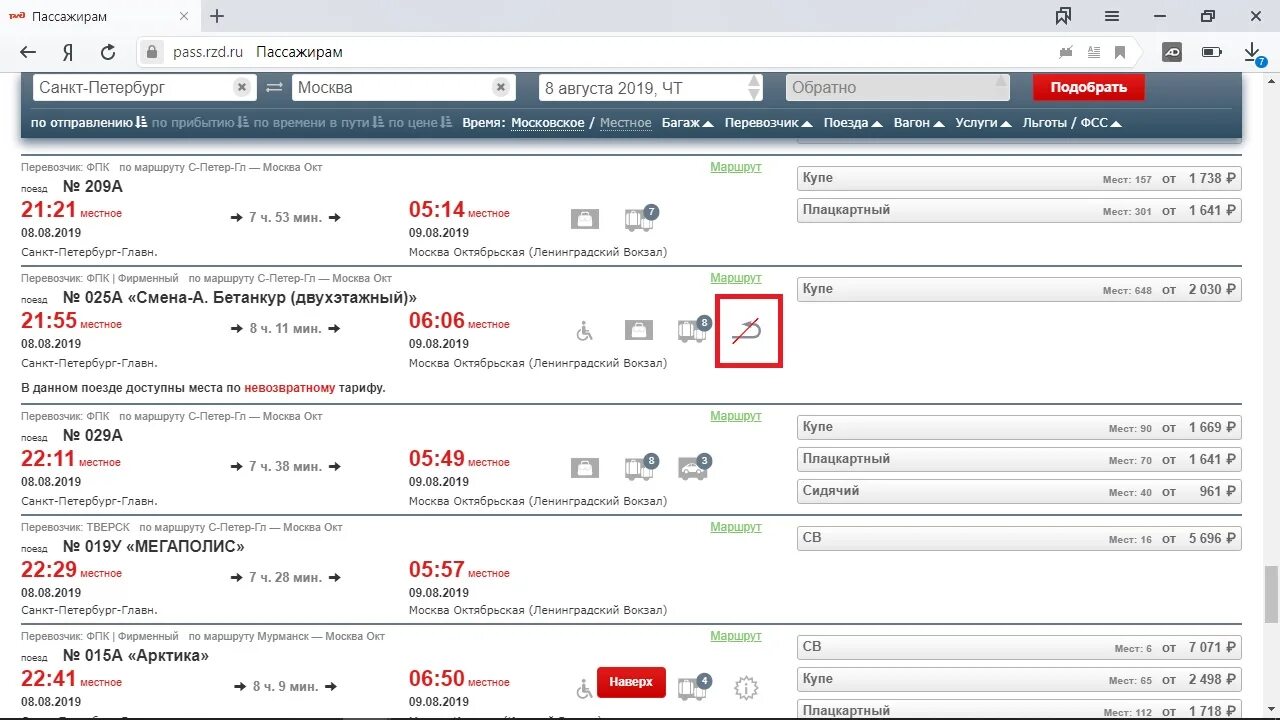Click the Яндекс protect icon in toolbar
Image resolution: width=1280 pixels, height=720 pixels.
[1172, 52]
